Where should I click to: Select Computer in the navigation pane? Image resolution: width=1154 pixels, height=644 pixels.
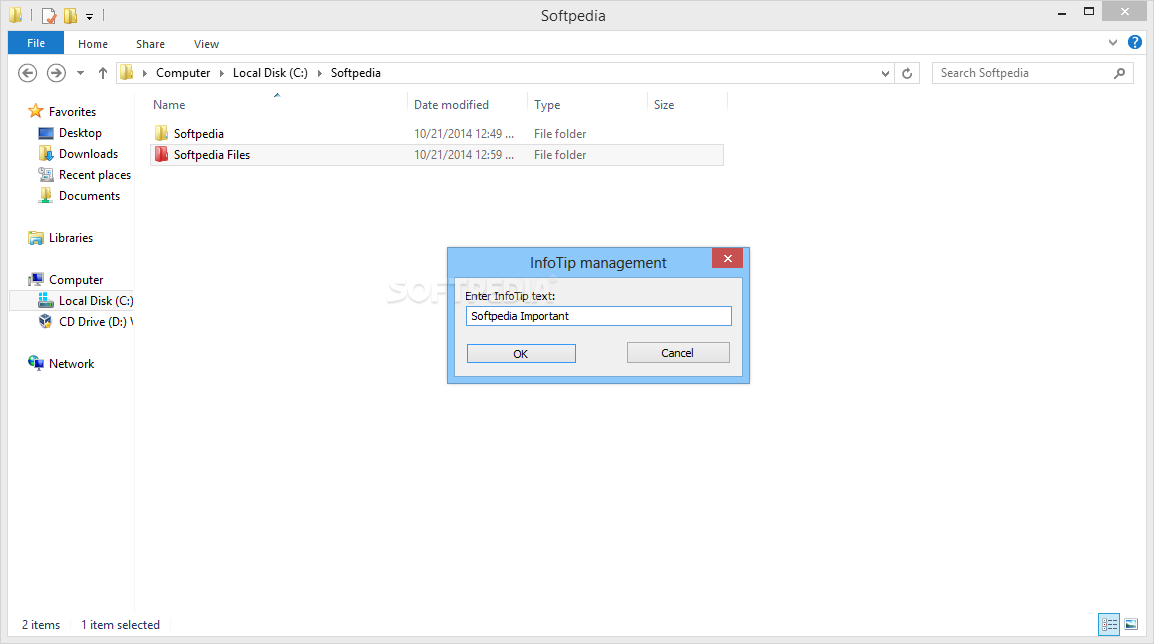[76, 280]
